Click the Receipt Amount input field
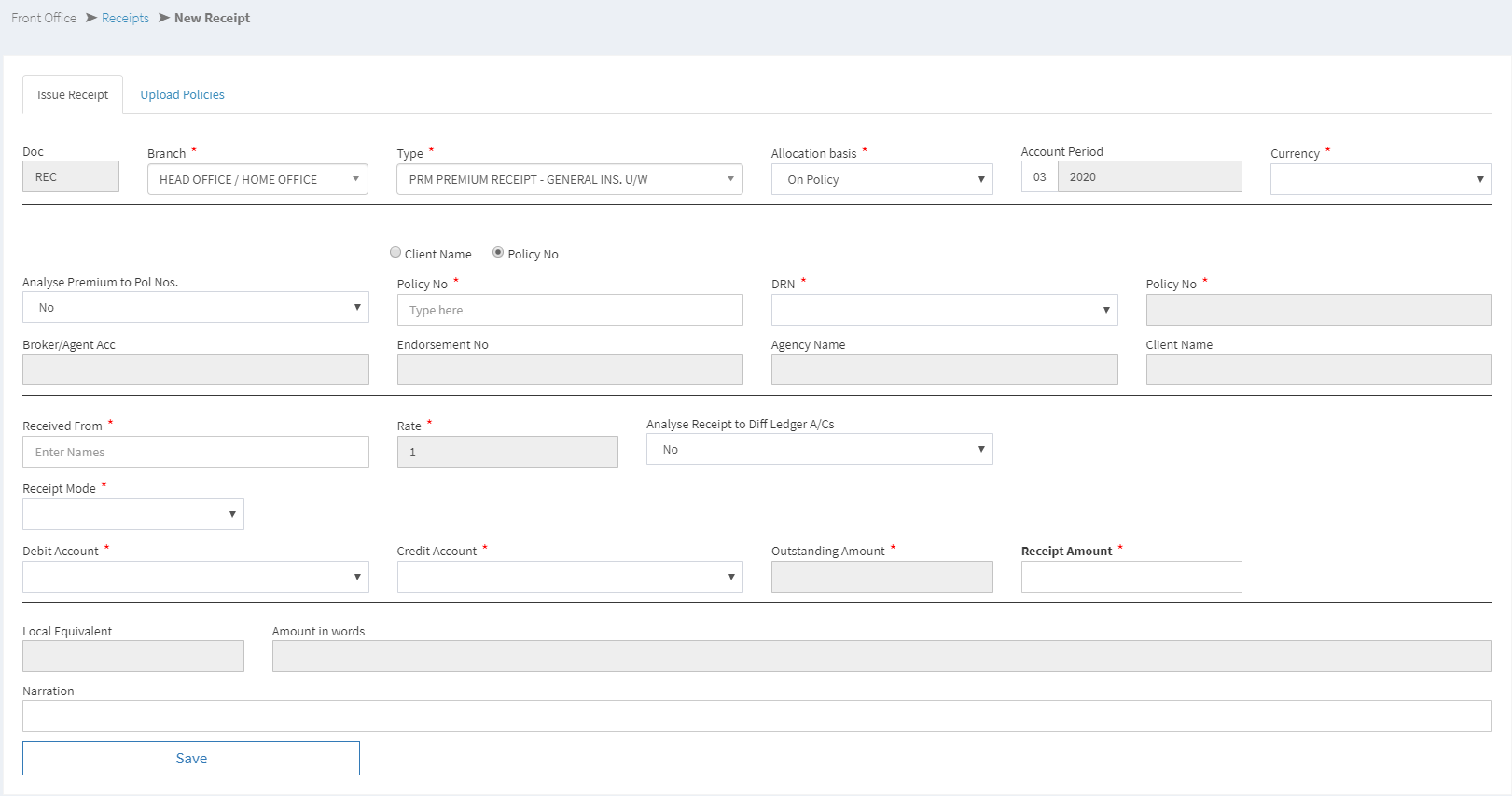This screenshot has height=796, width=1512. 1131,577
